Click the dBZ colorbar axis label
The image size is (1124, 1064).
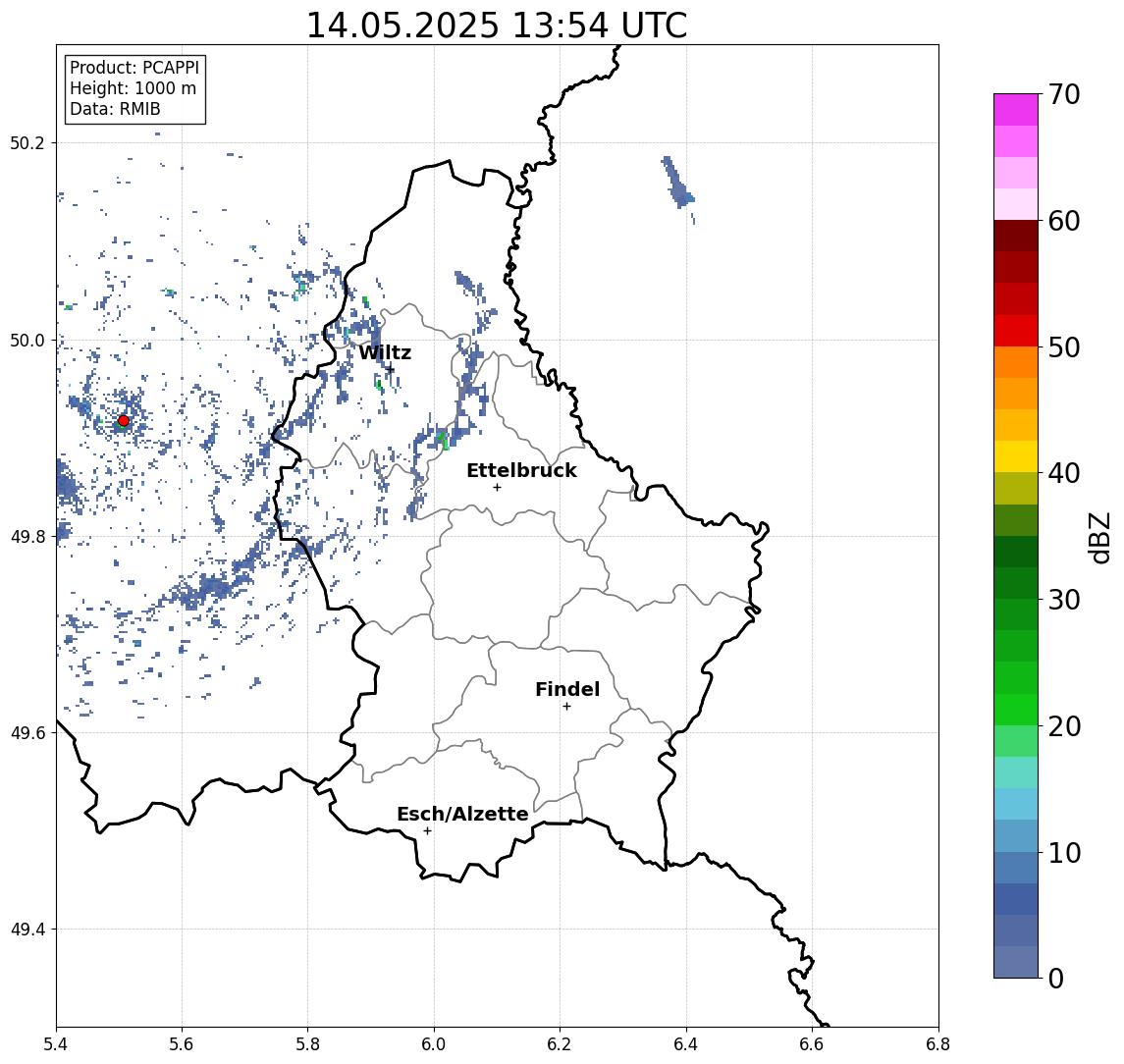pos(1099,537)
